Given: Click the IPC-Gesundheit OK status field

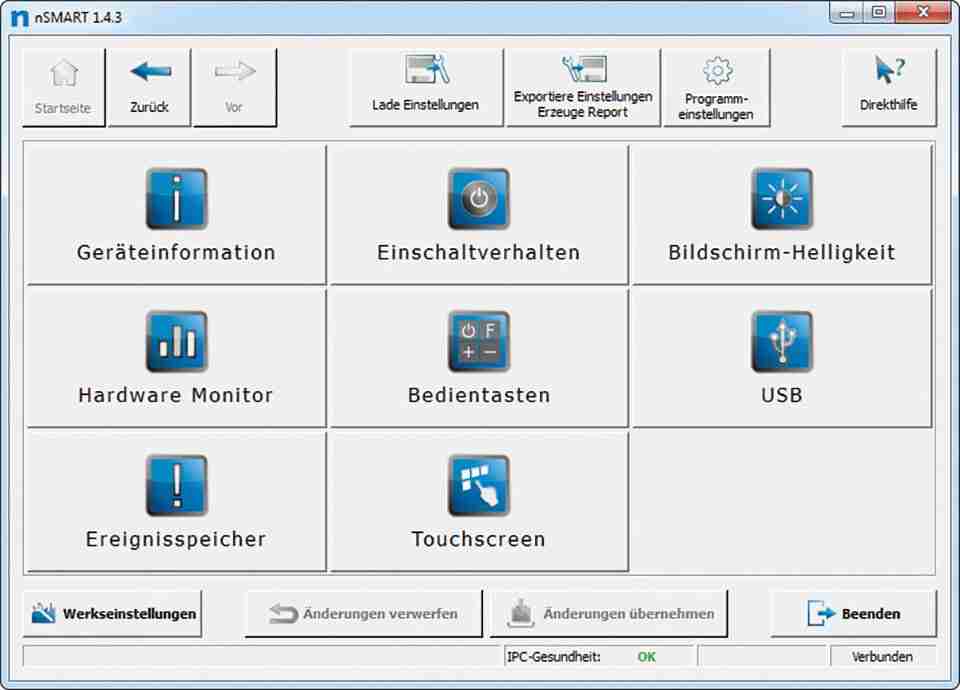Looking at the screenshot, I should click(x=648, y=657).
